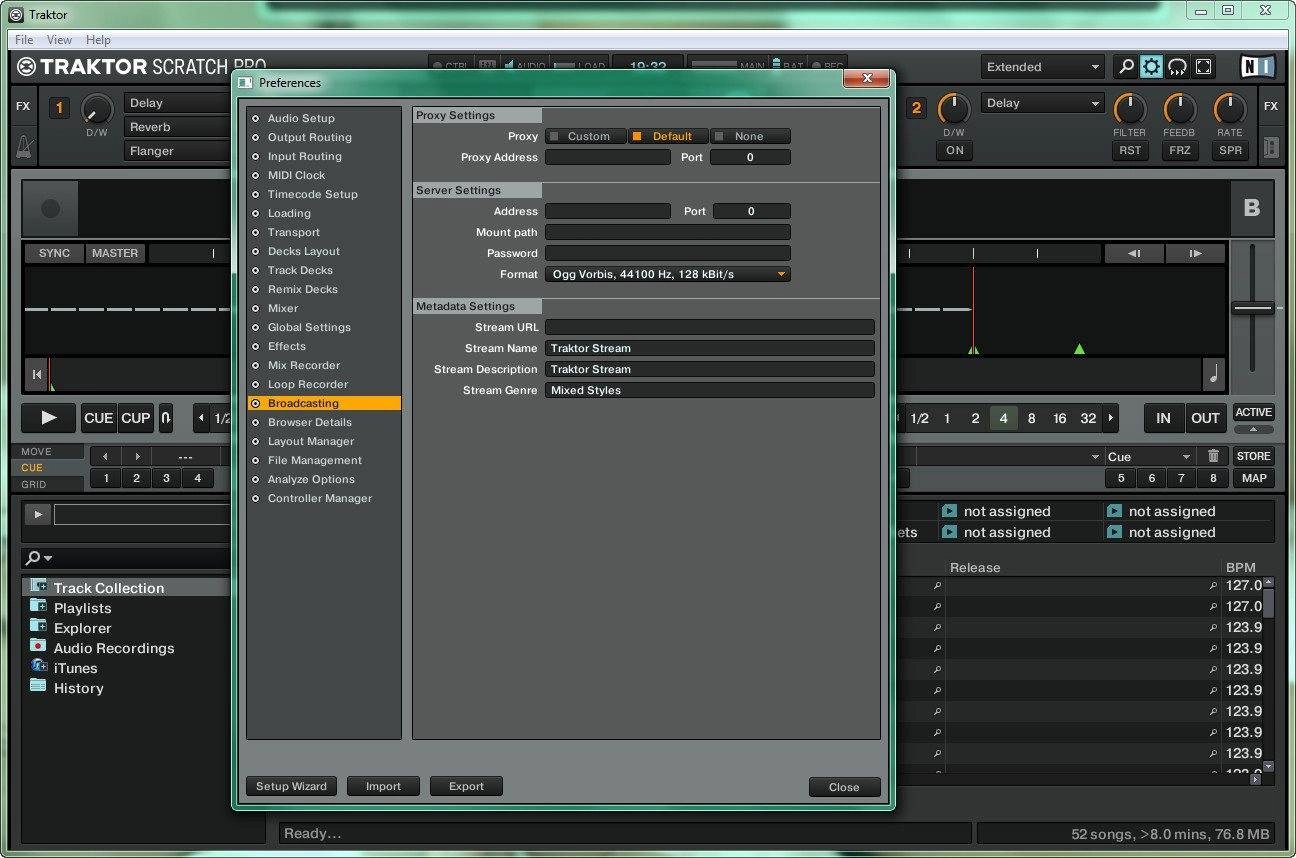Select the Custom proxy option

[586, 136]
